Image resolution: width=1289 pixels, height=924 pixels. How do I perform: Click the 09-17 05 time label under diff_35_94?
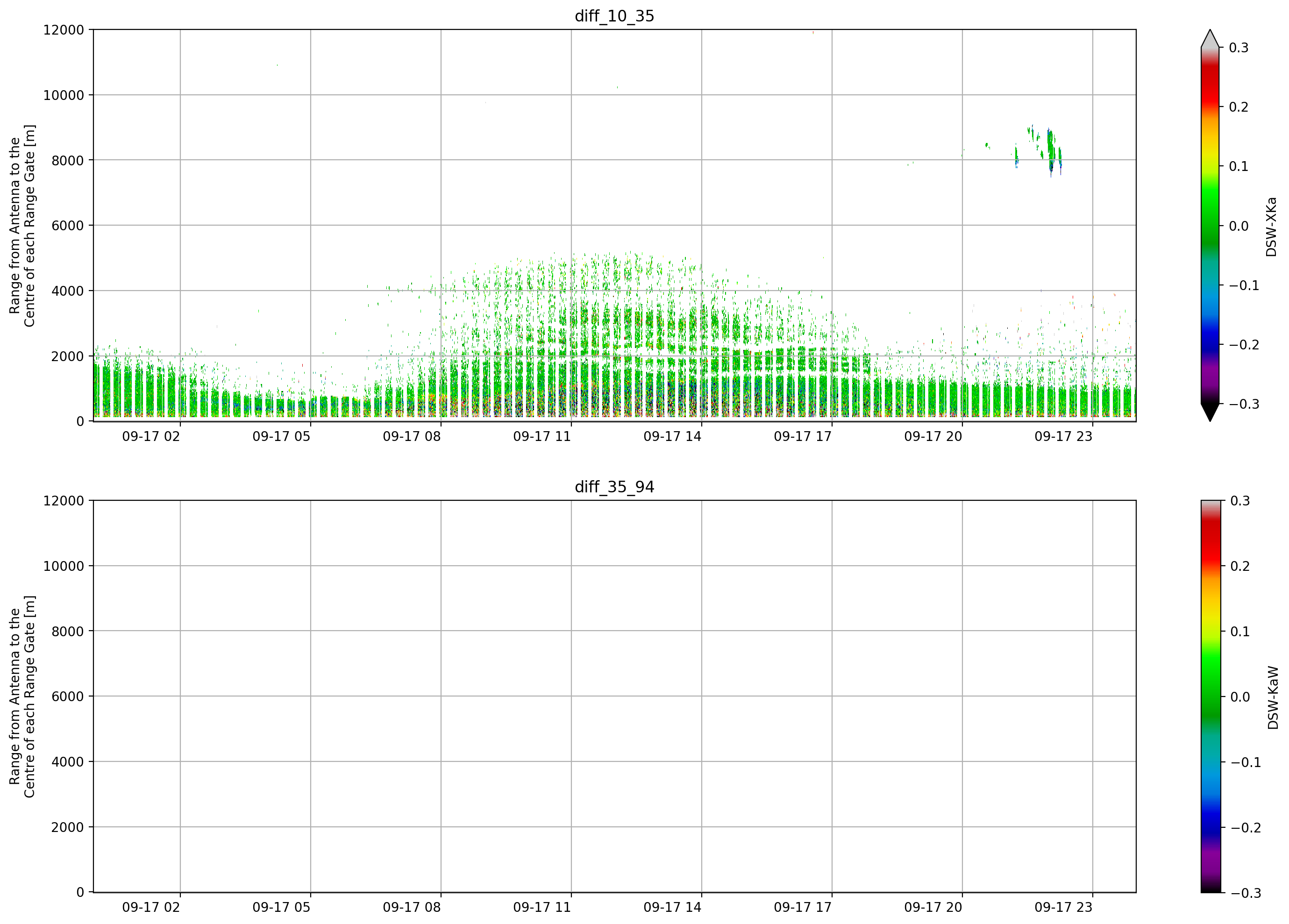[x=281, y=908]
